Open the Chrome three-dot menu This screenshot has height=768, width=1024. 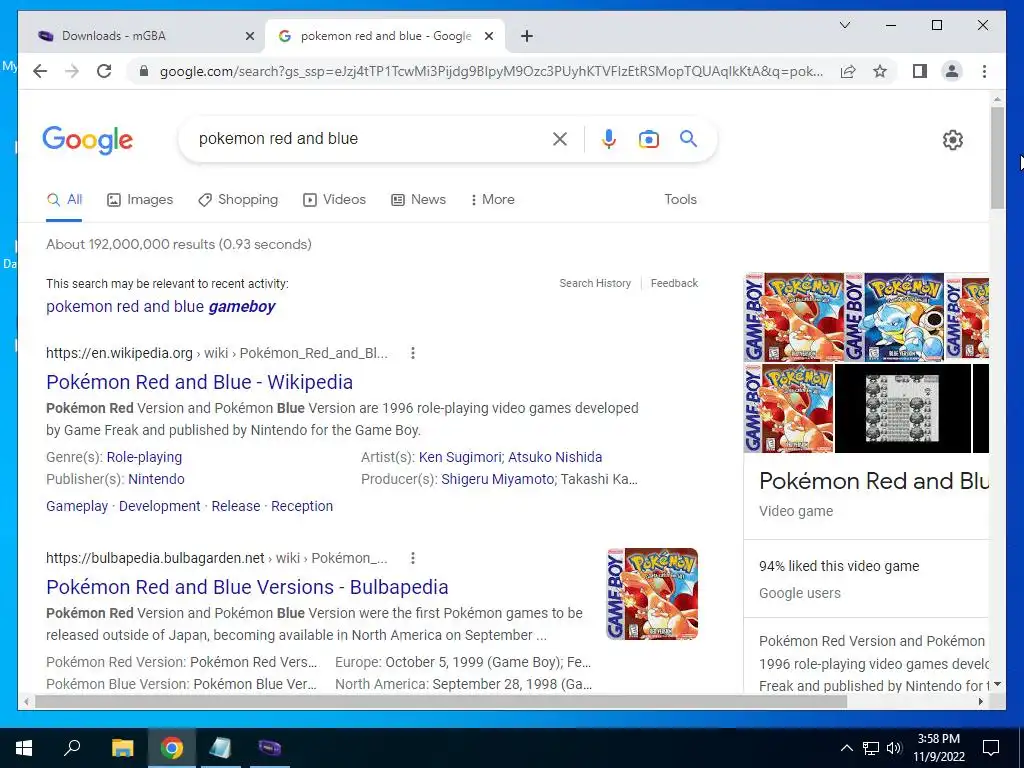(984, 71)
